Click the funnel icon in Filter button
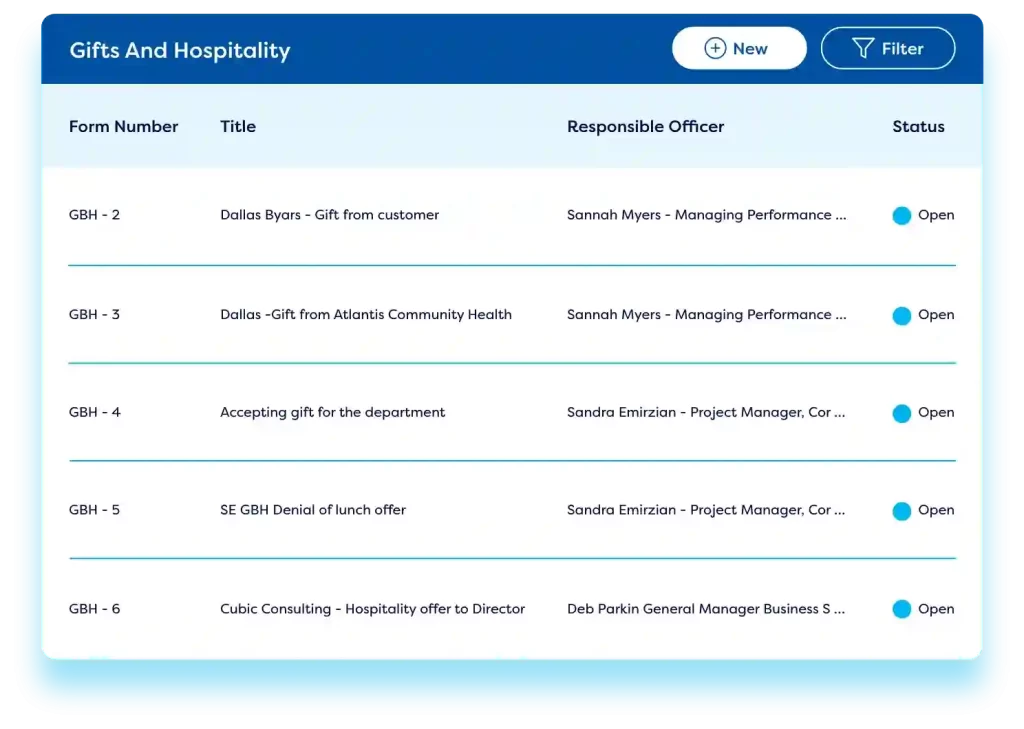The width and height of the screenshot is (1024, 729). click(863, 48)
